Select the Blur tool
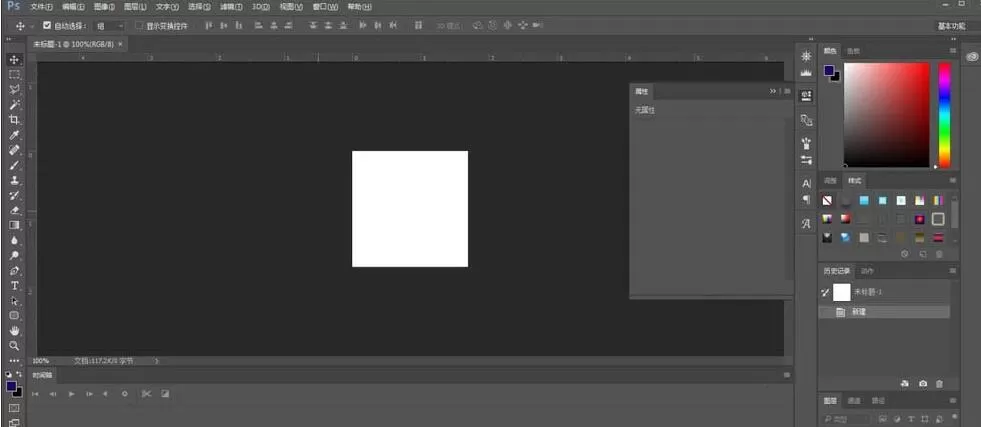 point(14,240)
